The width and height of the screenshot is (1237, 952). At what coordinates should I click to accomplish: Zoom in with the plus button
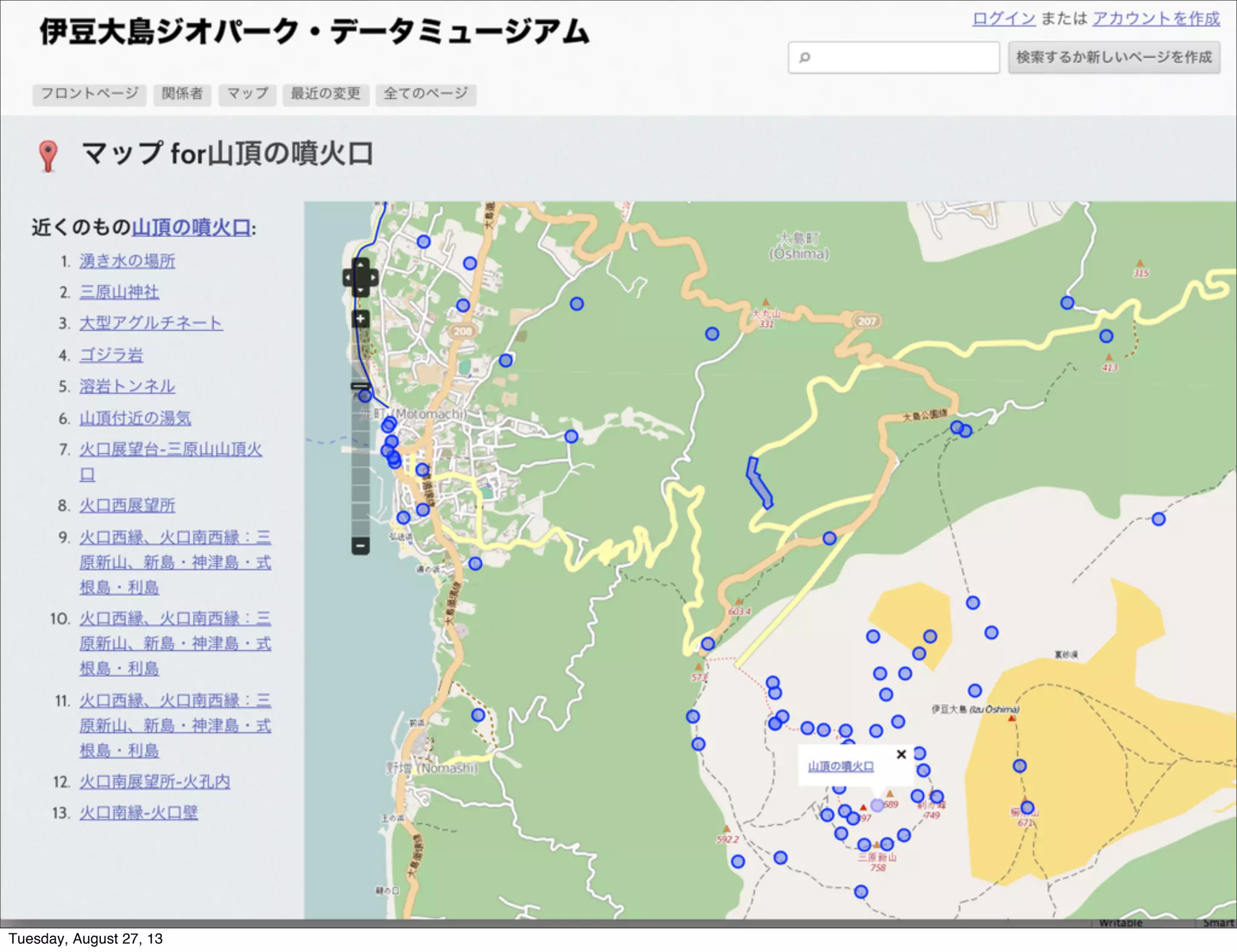click(x=361, y=318)
